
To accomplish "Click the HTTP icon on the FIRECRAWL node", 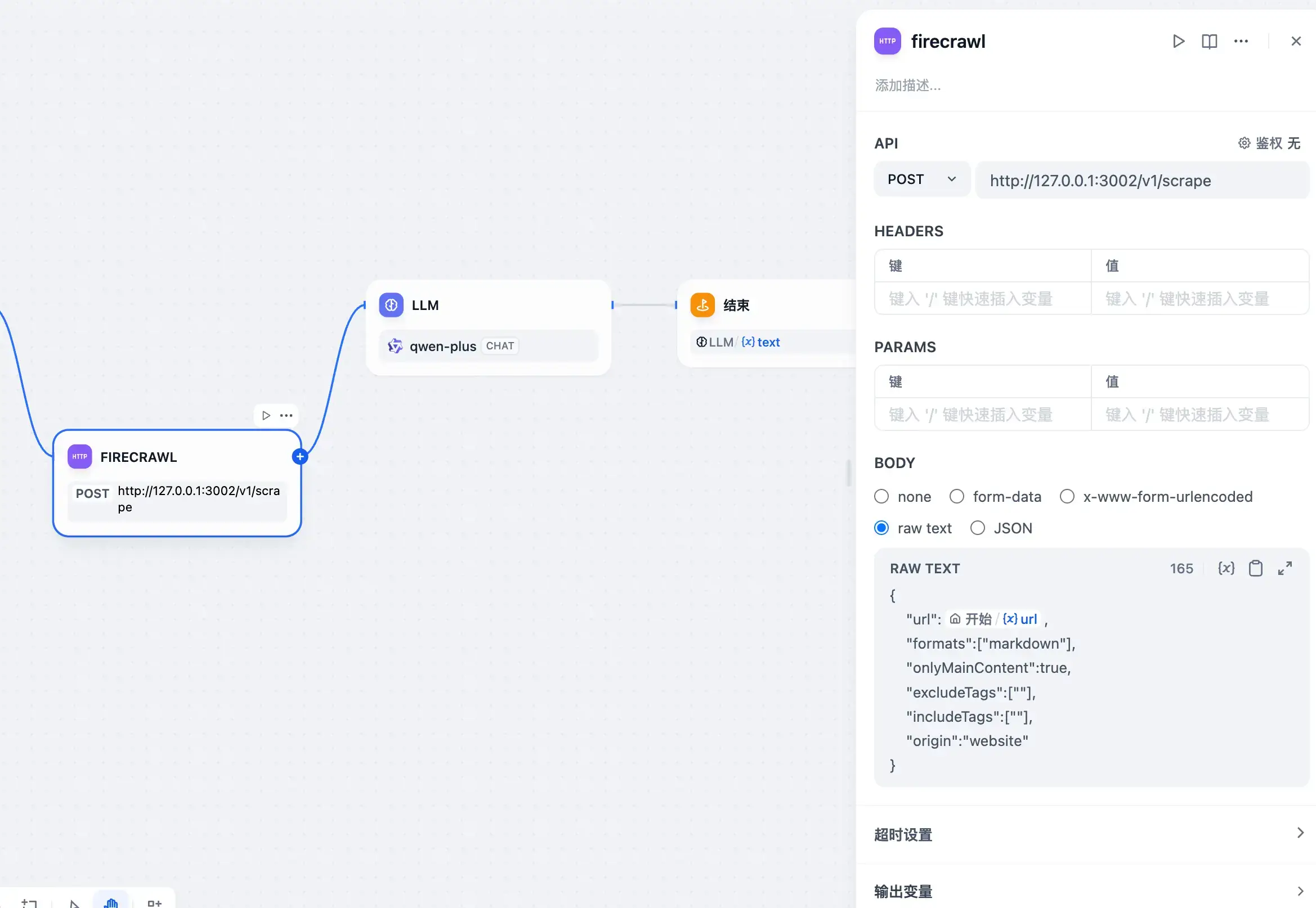I will tap(80, 456).
